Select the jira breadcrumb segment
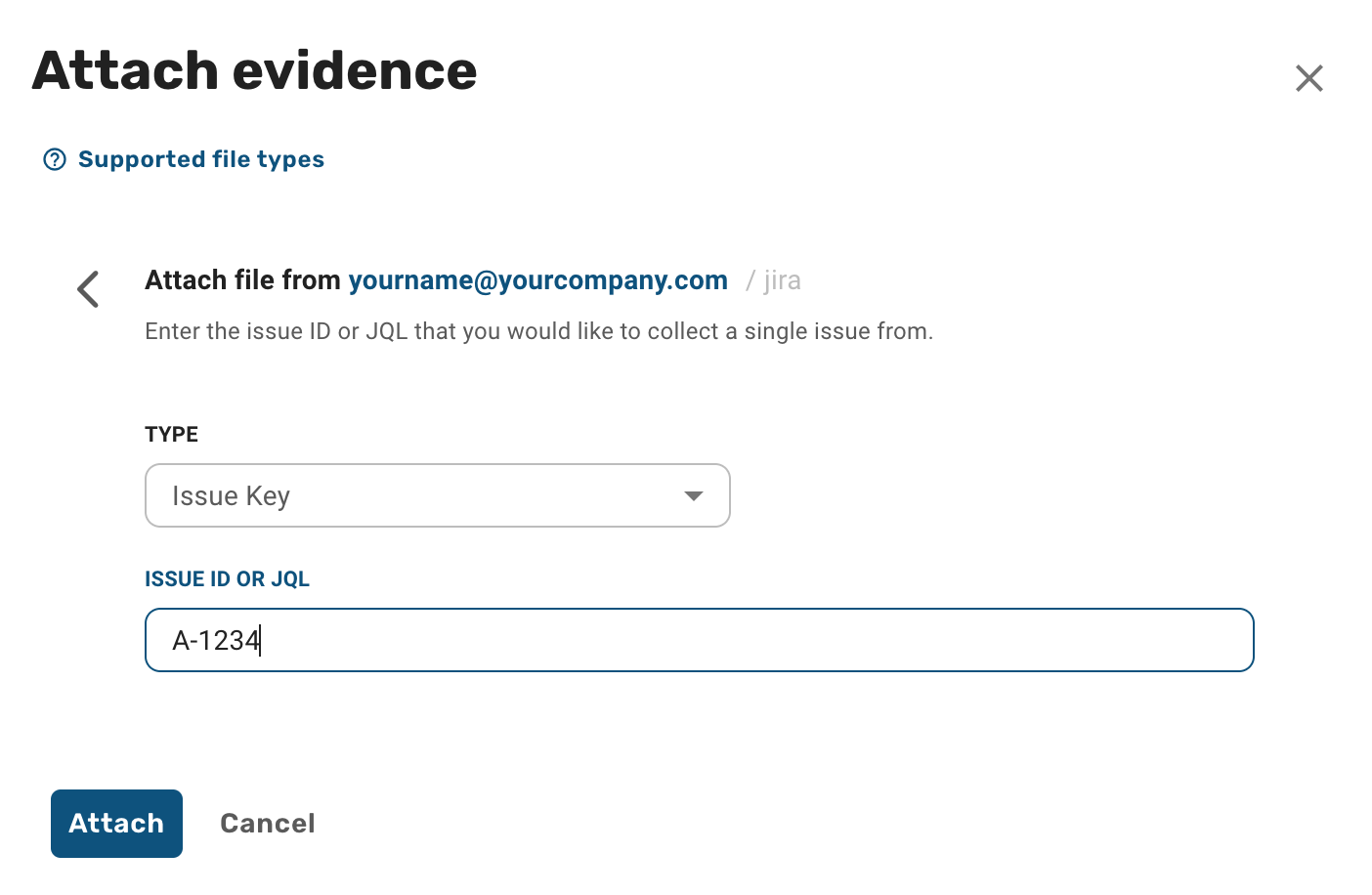 (782, 280)
